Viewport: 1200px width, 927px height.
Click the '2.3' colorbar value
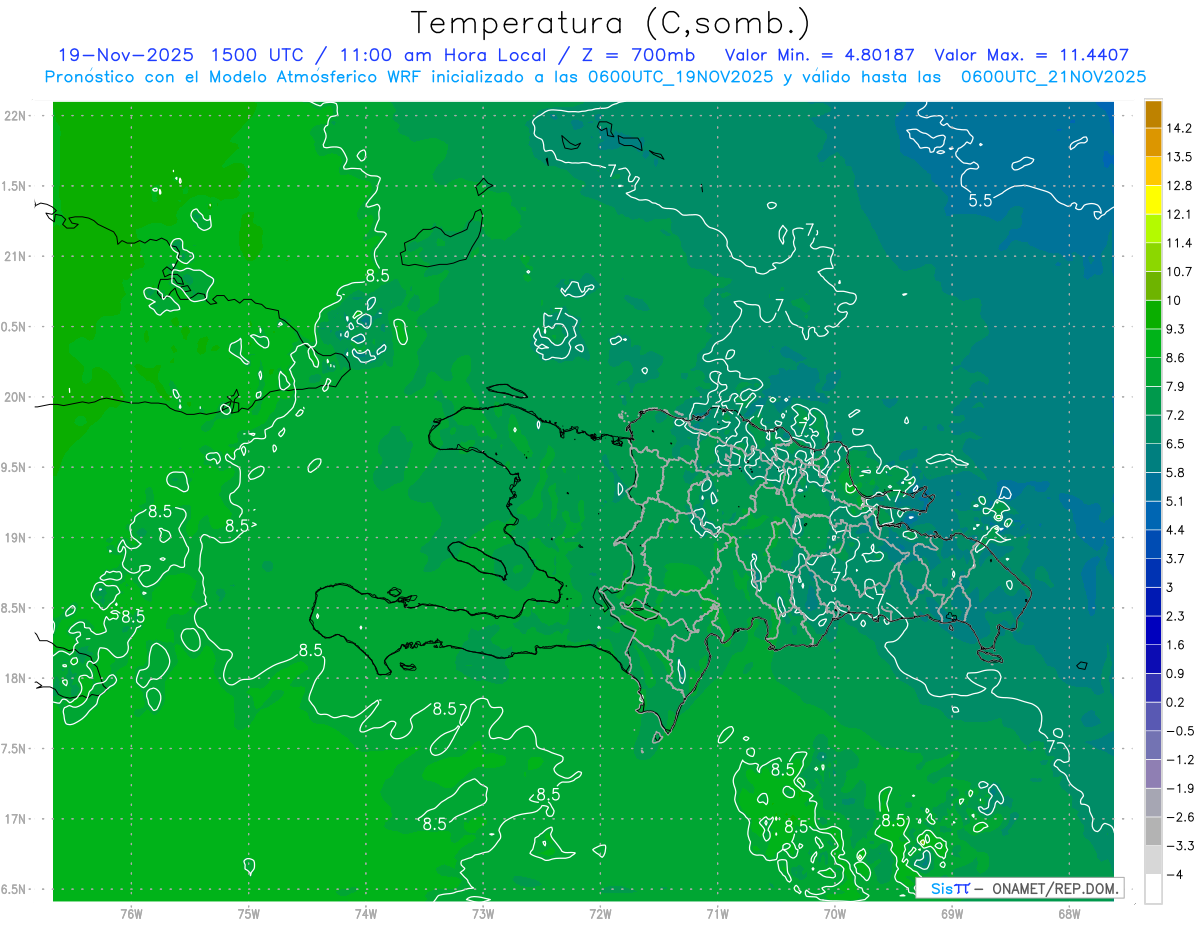click(x=1176, y=616)
